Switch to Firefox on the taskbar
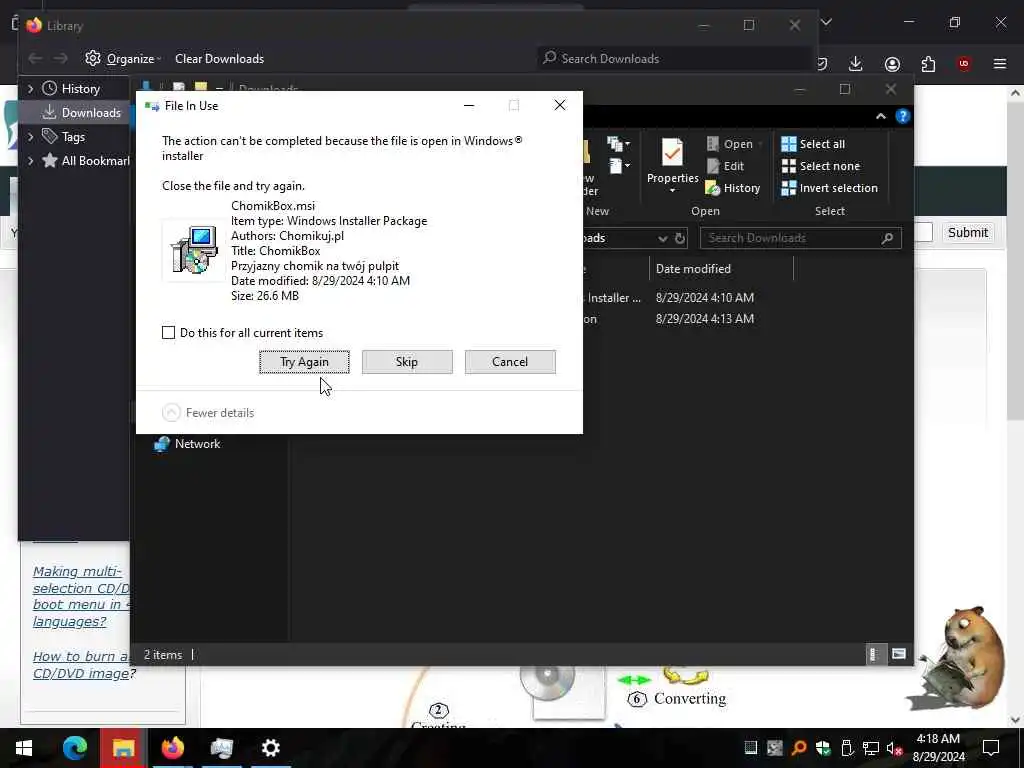This screenshot has height=768, width=1024. [172, 748]
